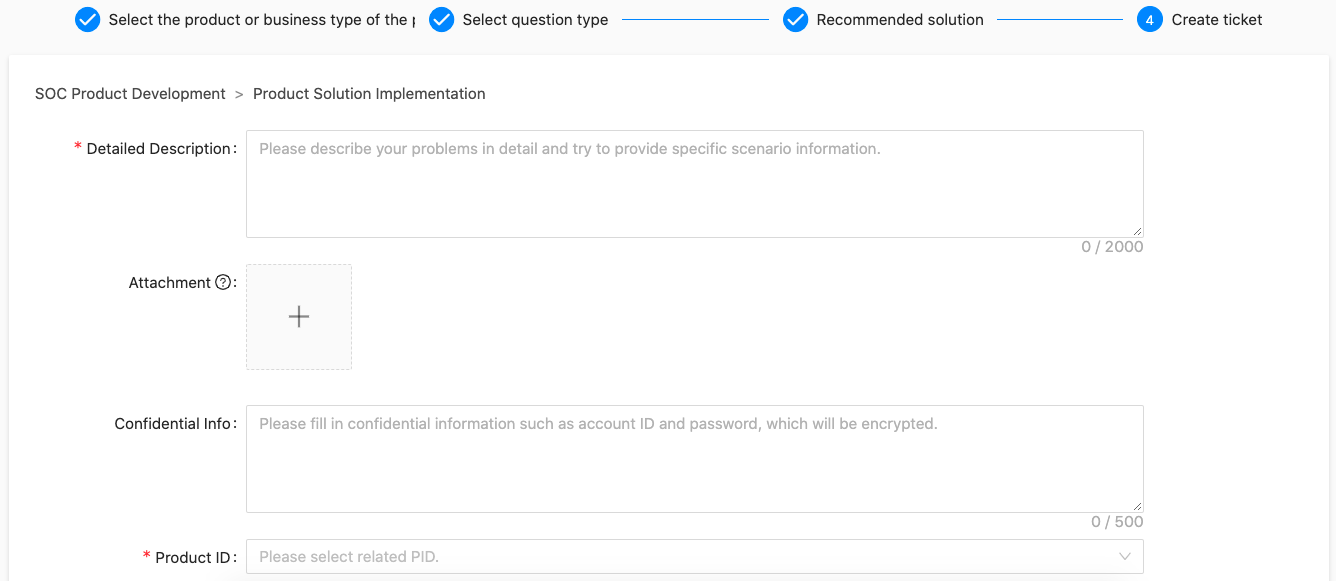This screenshot has width=1336, height=581.
Task: Focus the Confidential Info text area
Action: tap(695, 459)
